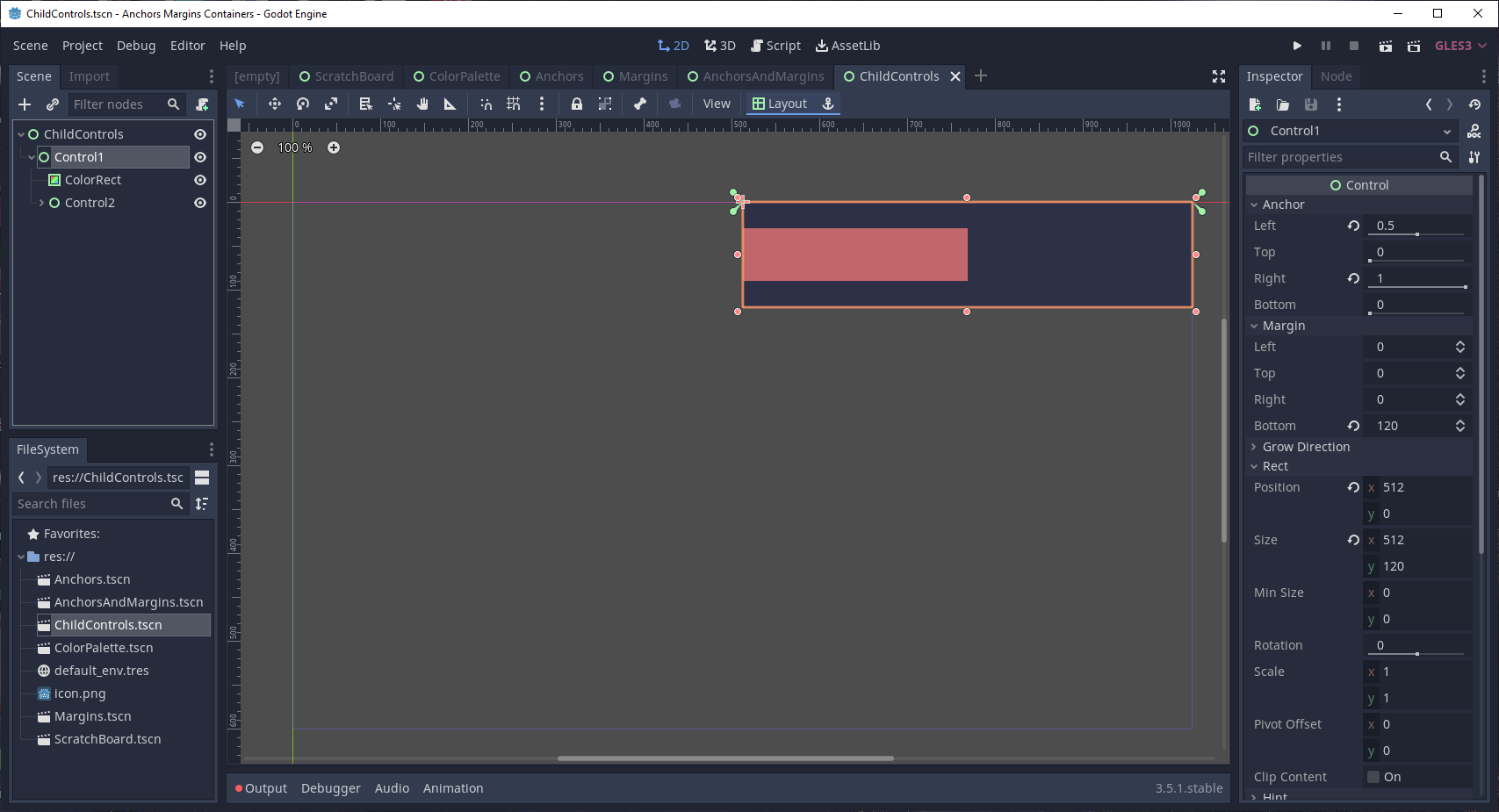Toggle visibility of the ColorRect node

[x=199, y=180]
